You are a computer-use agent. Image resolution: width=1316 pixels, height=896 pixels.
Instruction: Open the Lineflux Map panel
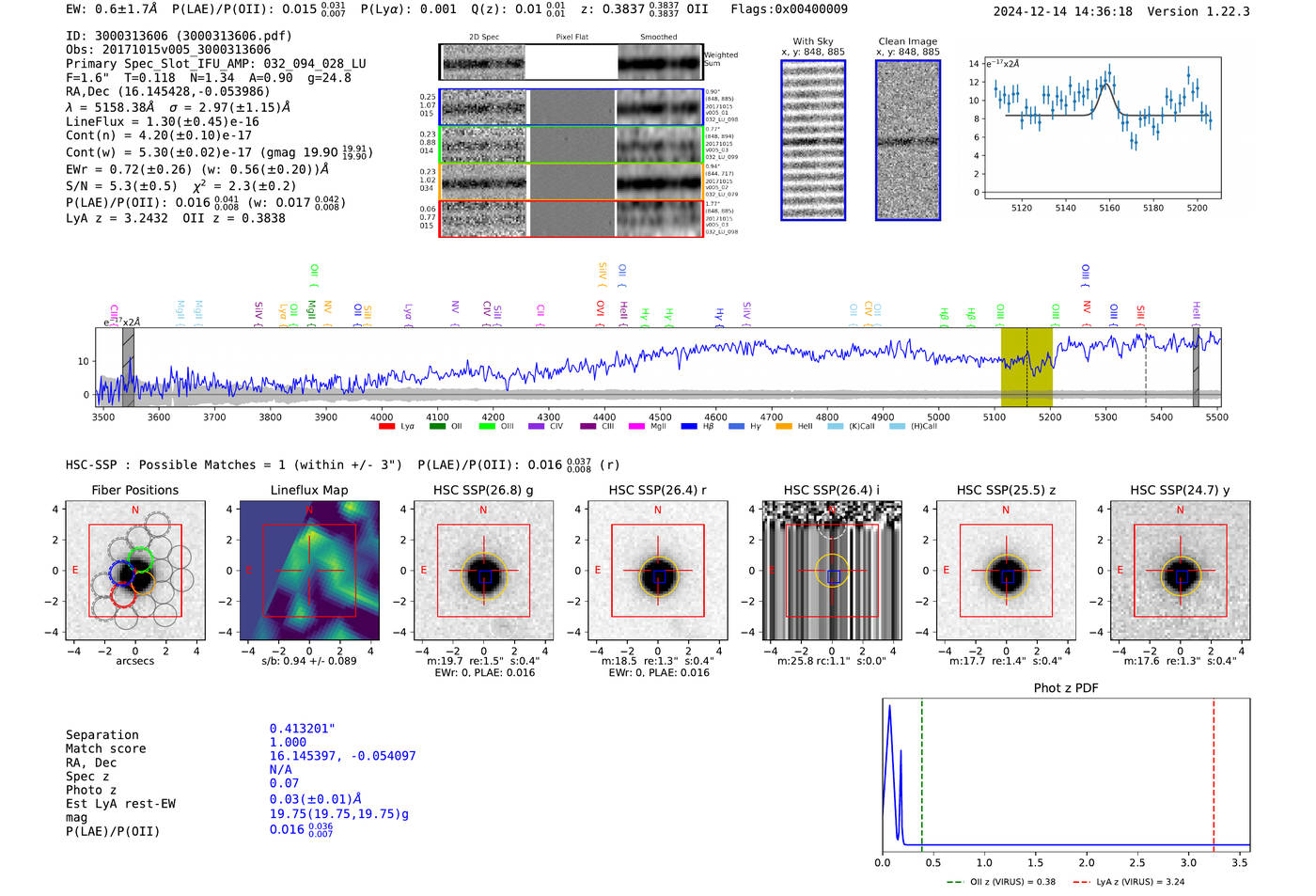(309, 571)
